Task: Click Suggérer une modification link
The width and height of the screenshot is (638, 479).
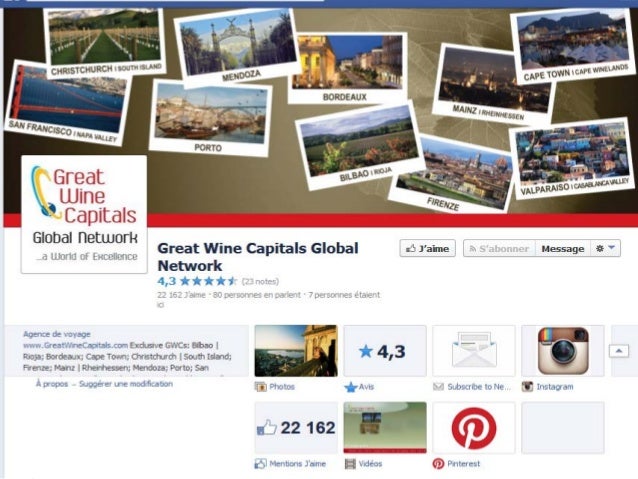Action: point(126,384)
